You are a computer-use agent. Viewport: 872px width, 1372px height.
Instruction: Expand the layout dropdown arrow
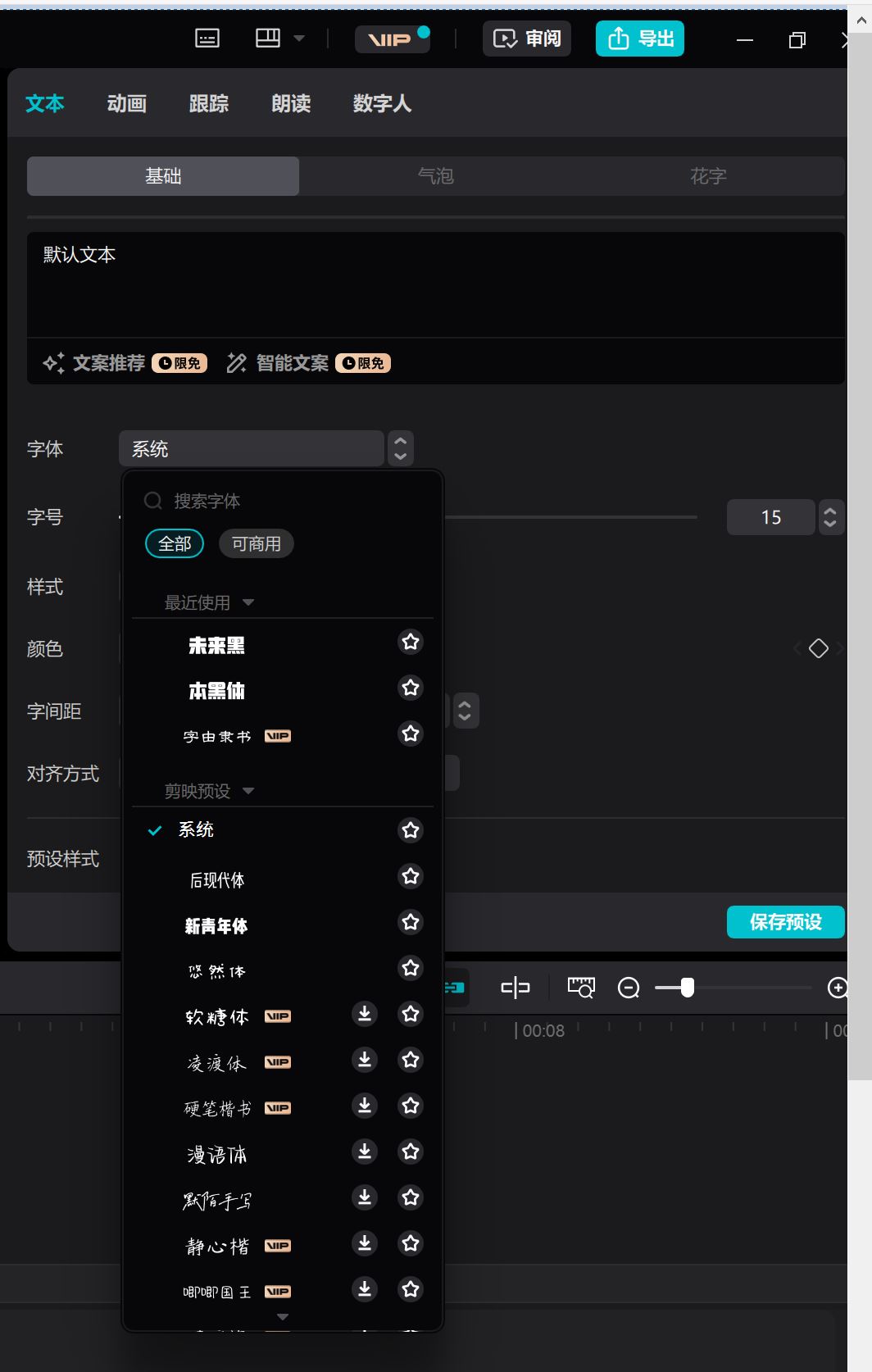(299, 39)
